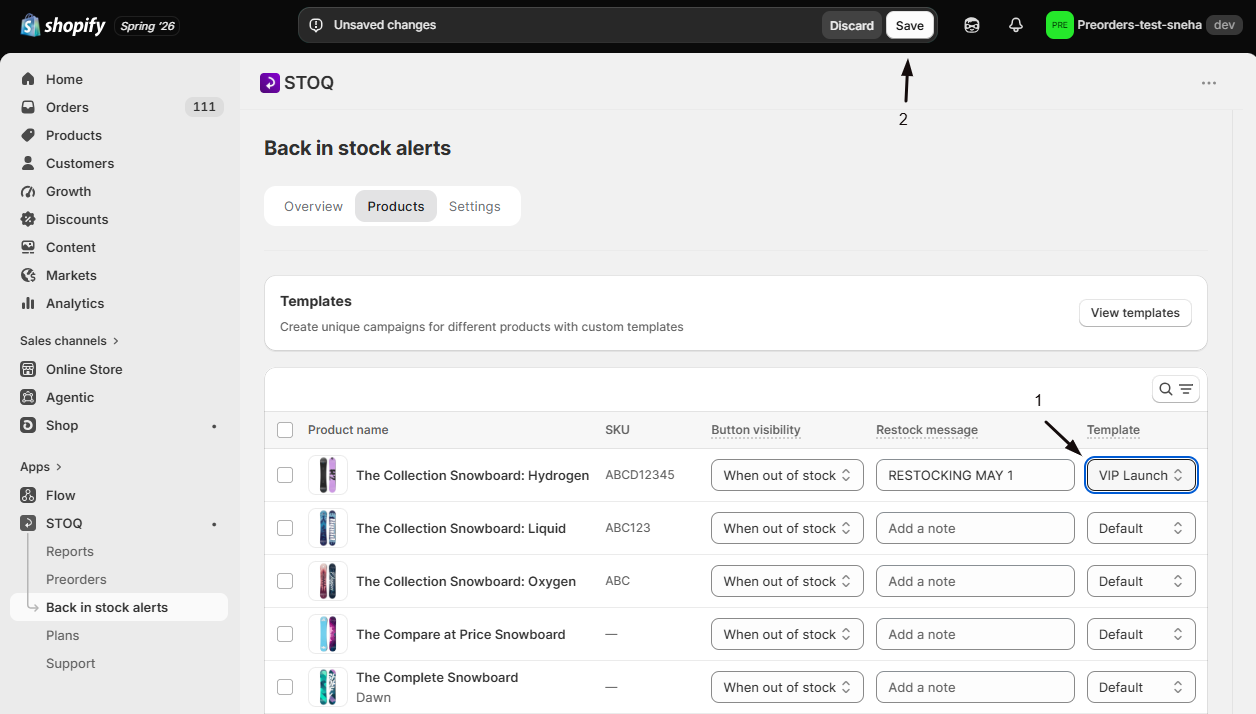
Task: Open Hydrogen button visibility dropdown
Action: click(x=787, y=475)
